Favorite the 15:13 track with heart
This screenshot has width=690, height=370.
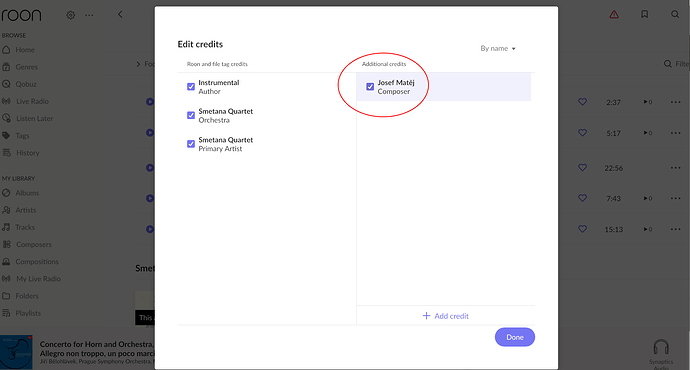pyautogui.click(x=582, y=229)
